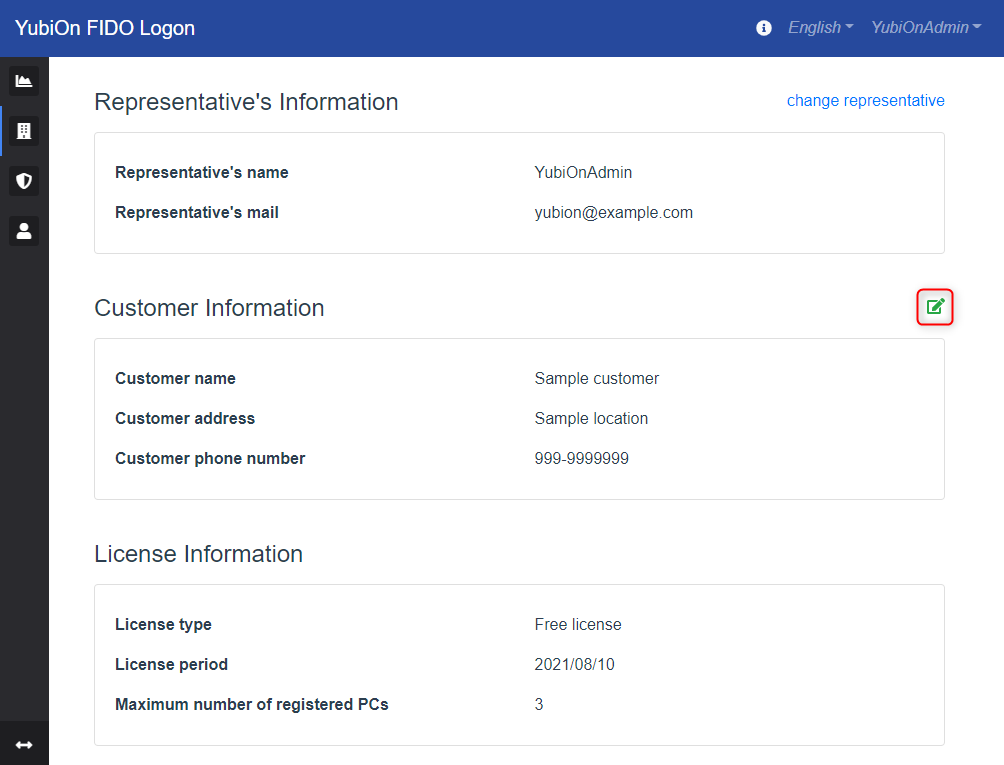Edit Customer Information with the pencil icon
The height and width of the screenshot is (765, 1004).
coord(935,307)
